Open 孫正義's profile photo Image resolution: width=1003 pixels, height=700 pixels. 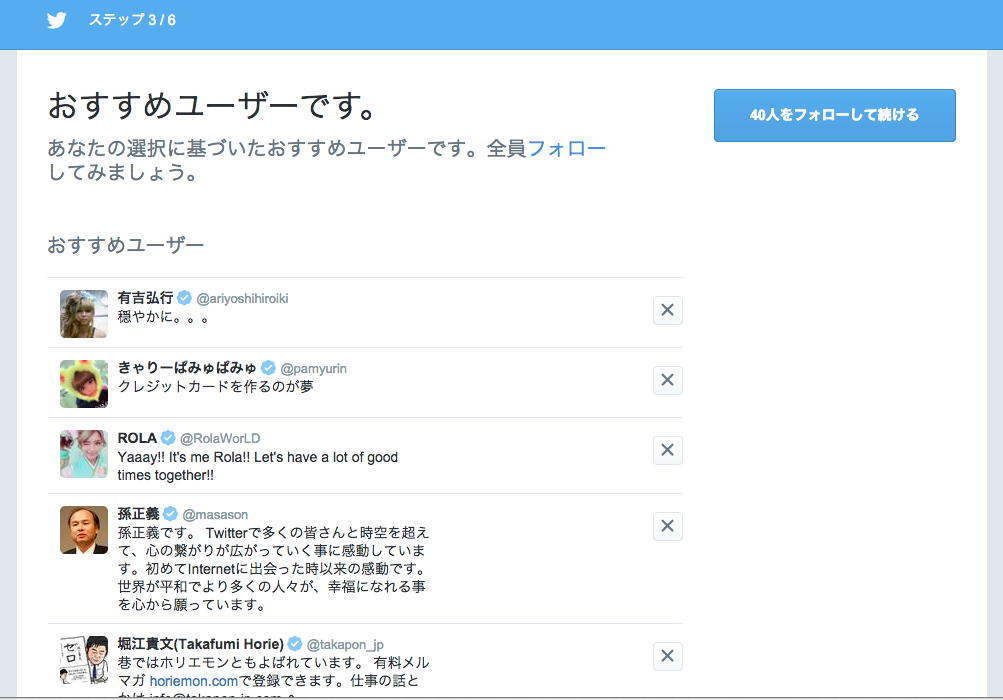pyautogui.click(x=84, y=530)
